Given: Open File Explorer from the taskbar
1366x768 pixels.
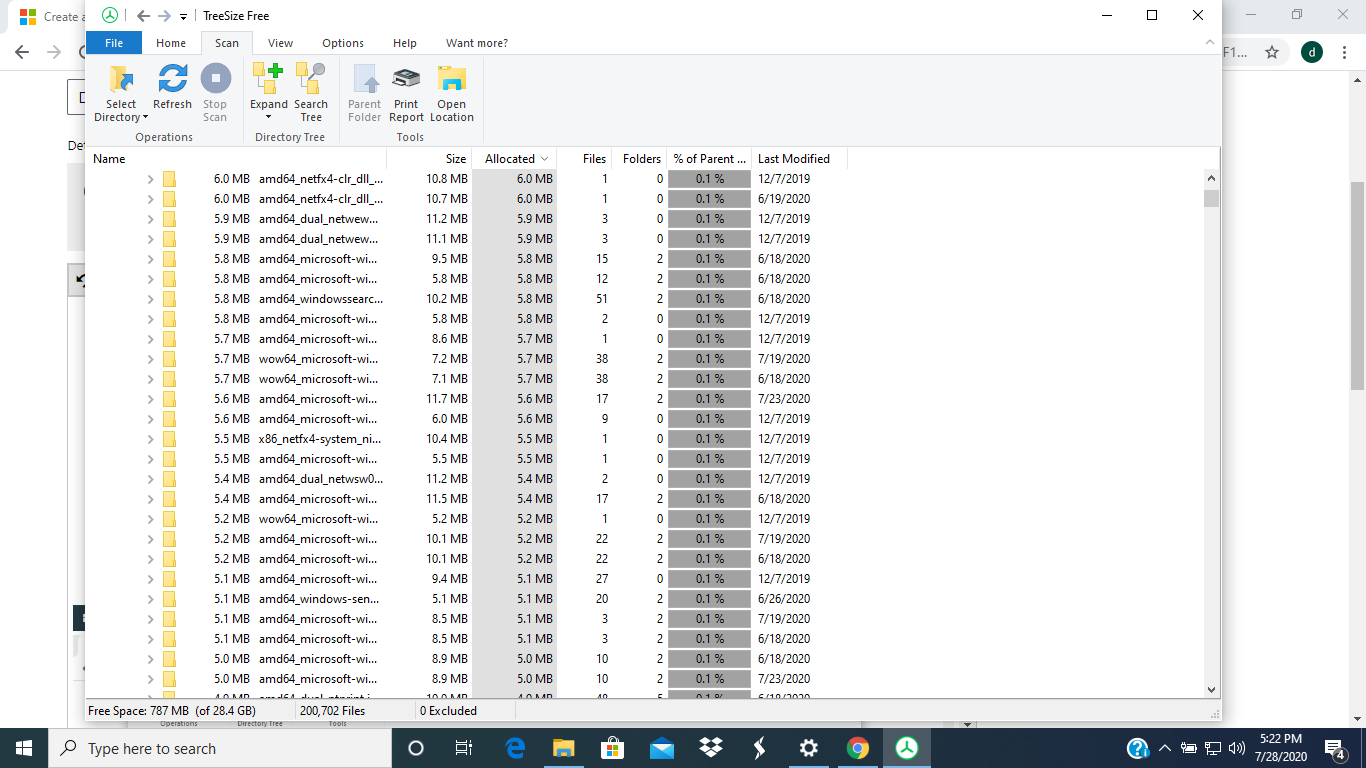Looking at the screenshot, I should (x=564, y=748).
